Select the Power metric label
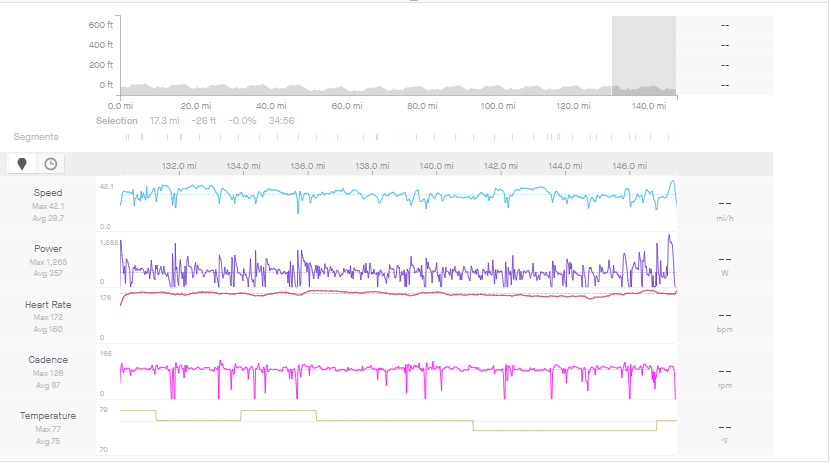The width and height of the screenshot is (831, 467). point(48,249)
